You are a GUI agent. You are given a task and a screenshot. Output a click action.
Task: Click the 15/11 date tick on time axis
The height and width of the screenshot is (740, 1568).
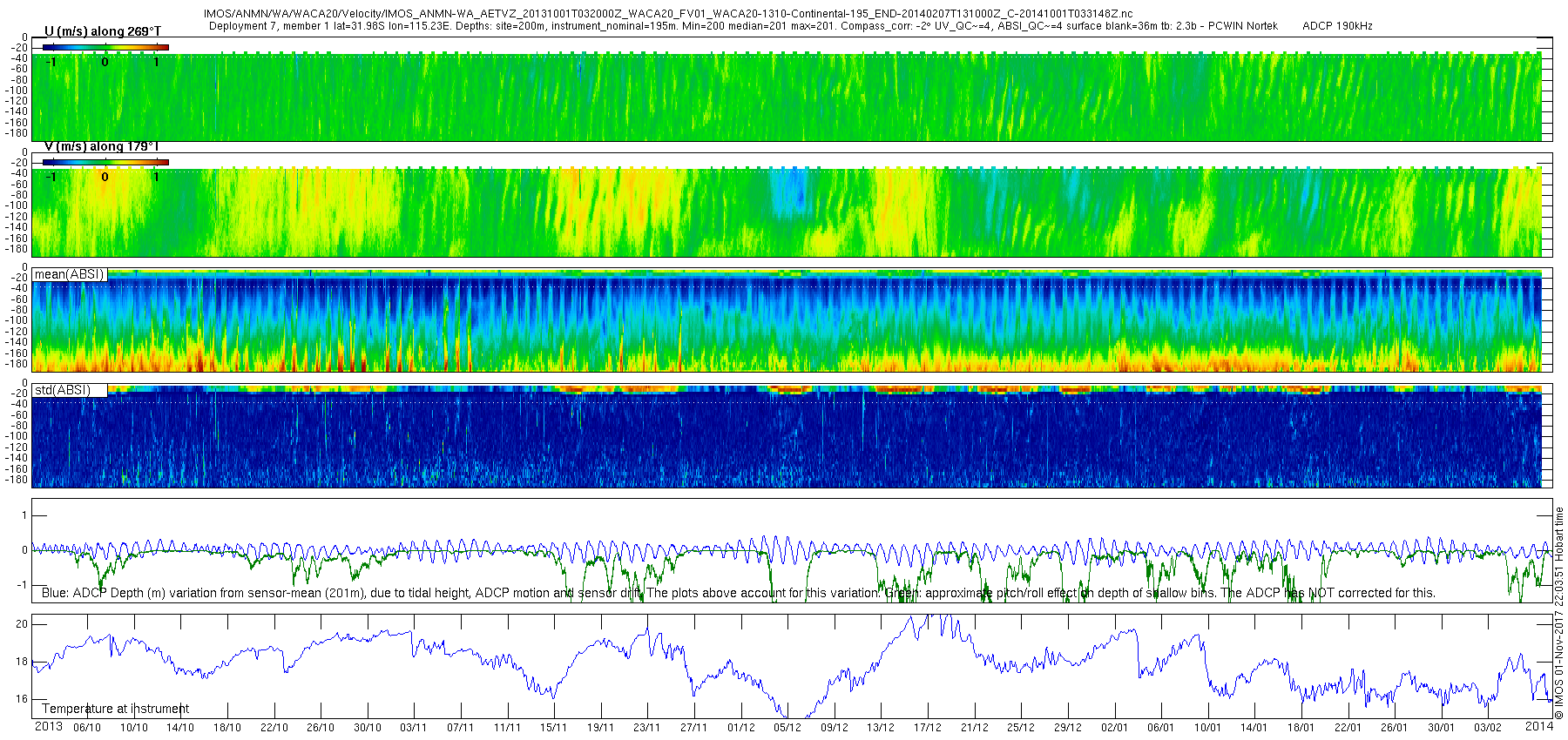(x=553, y=728)
